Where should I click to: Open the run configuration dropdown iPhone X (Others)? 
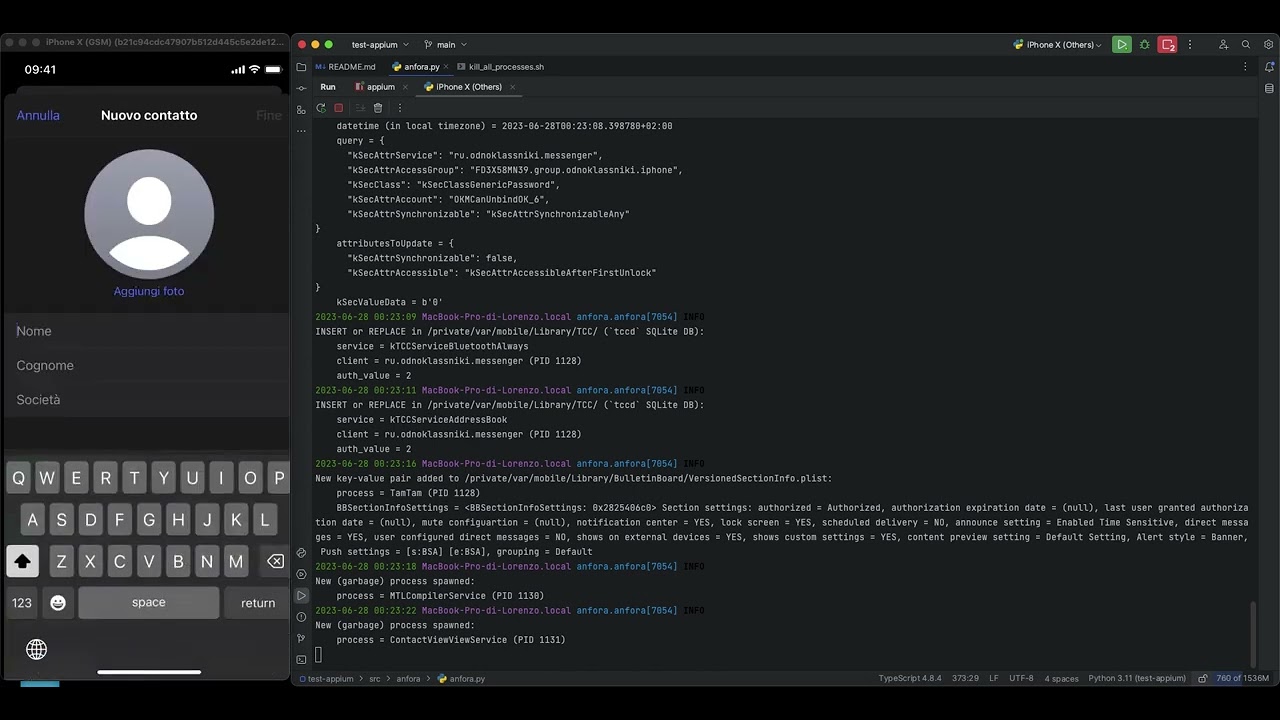1058,45
